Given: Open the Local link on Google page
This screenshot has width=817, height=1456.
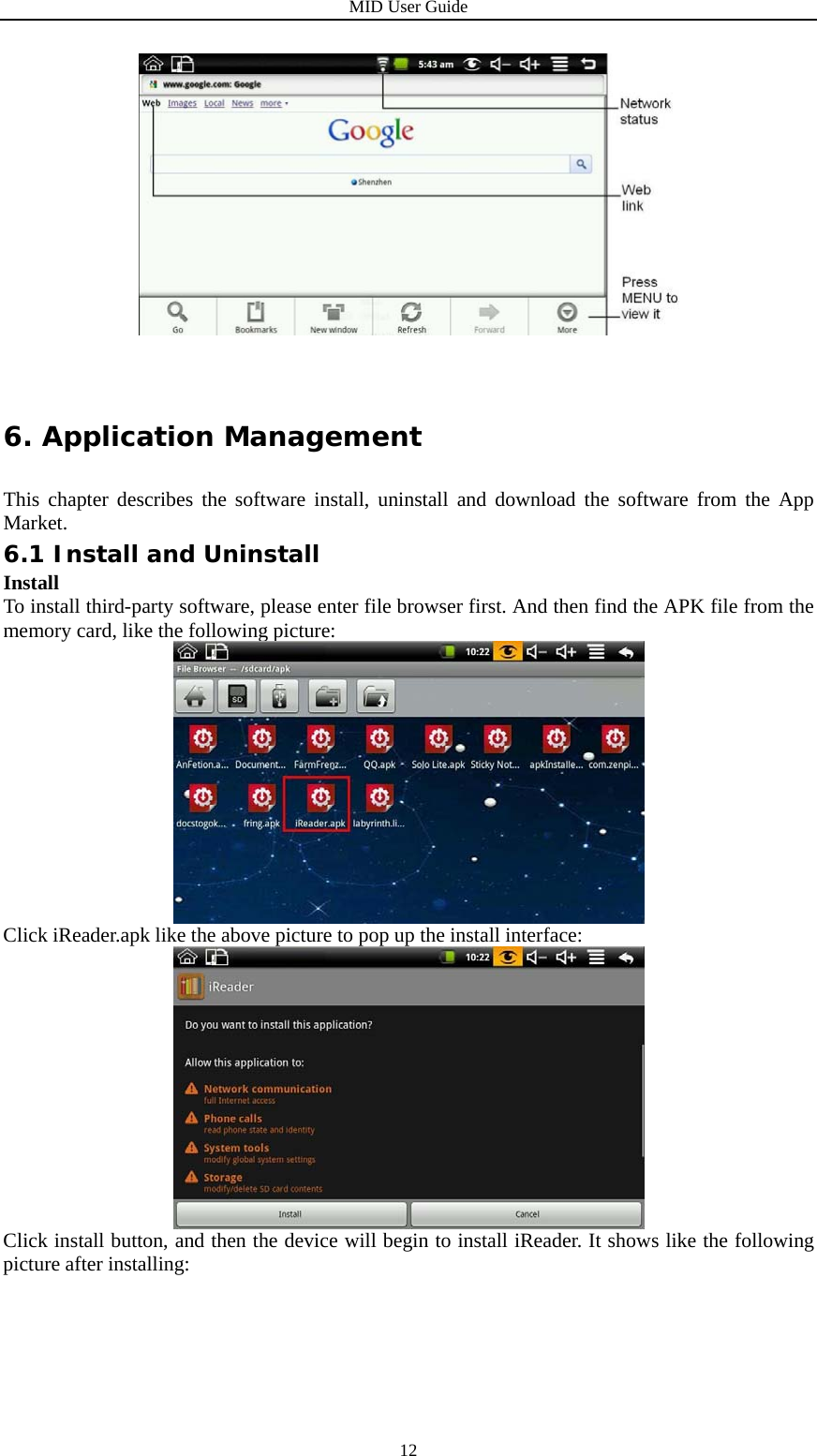Looking at the screenshot, I should tap(215, 103).
